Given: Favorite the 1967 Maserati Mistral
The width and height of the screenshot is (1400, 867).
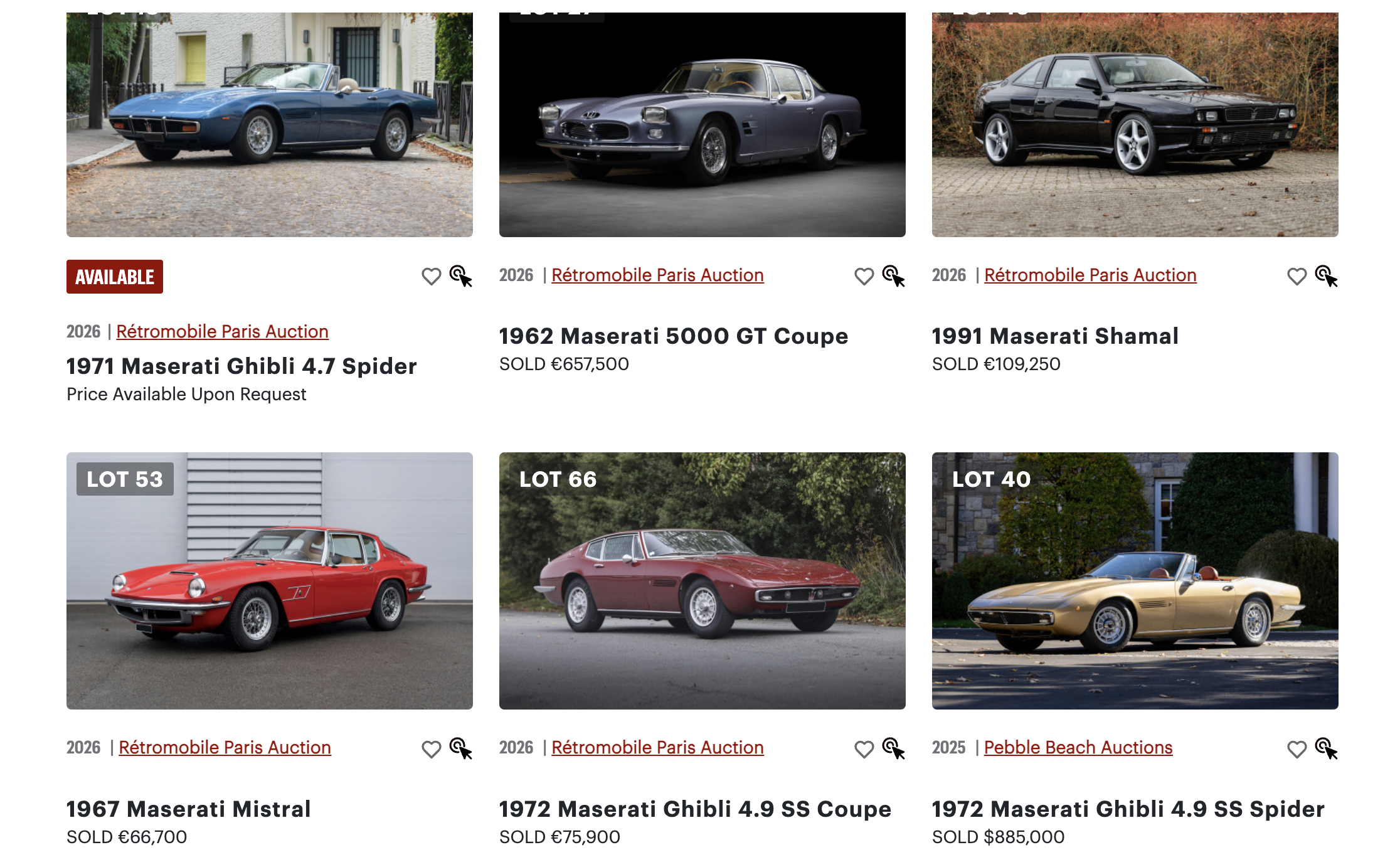Looking at the screenshot, I should pyautogui.click(x=431, y=749).
